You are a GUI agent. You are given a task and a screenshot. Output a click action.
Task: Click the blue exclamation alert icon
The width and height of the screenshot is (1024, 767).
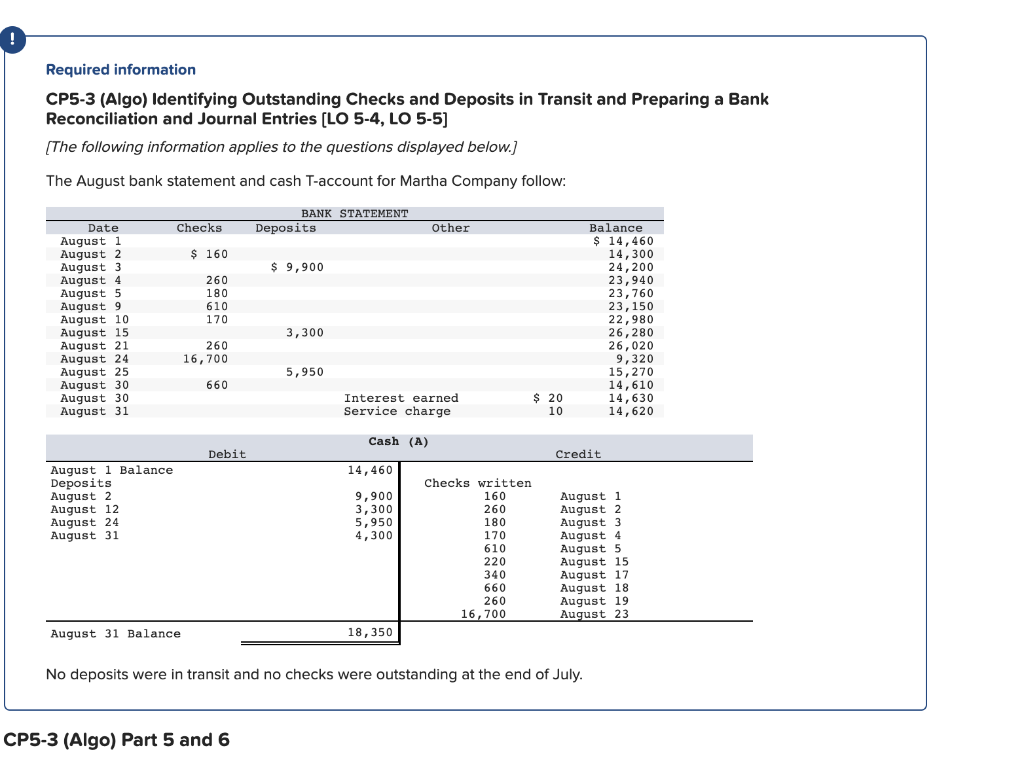coord(12,40)
